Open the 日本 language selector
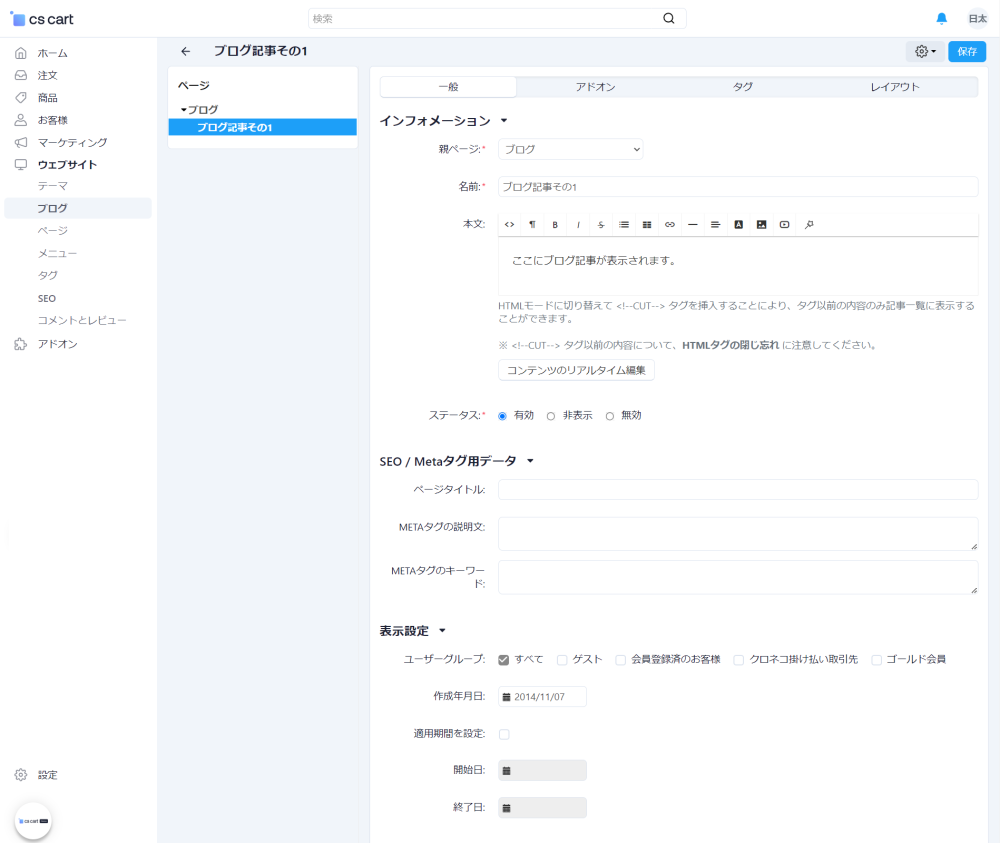This screenshot has width=1000, height=843. pyautogui.click(x=978, y=18)
